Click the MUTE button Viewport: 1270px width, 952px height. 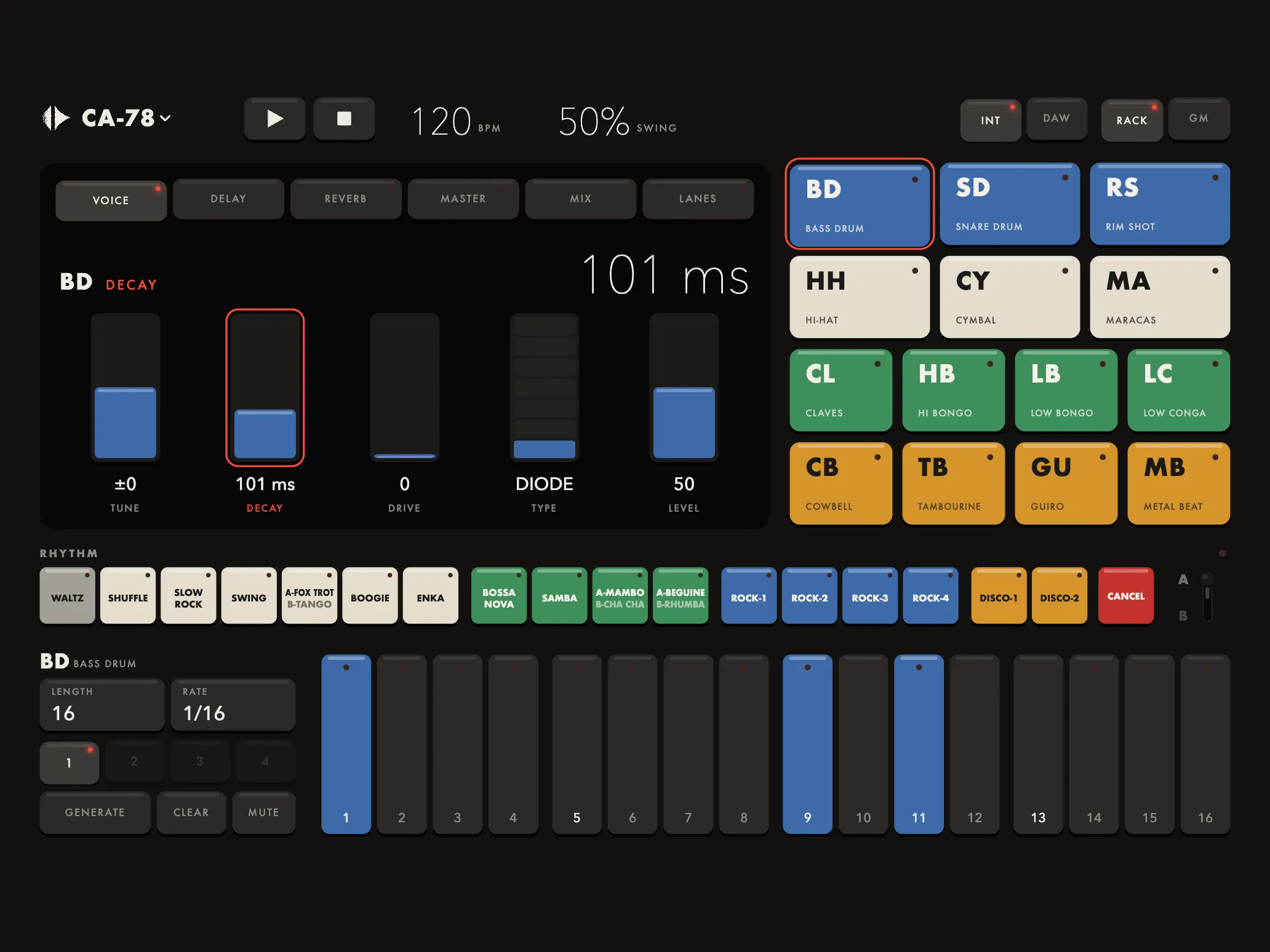coord(264,812)
